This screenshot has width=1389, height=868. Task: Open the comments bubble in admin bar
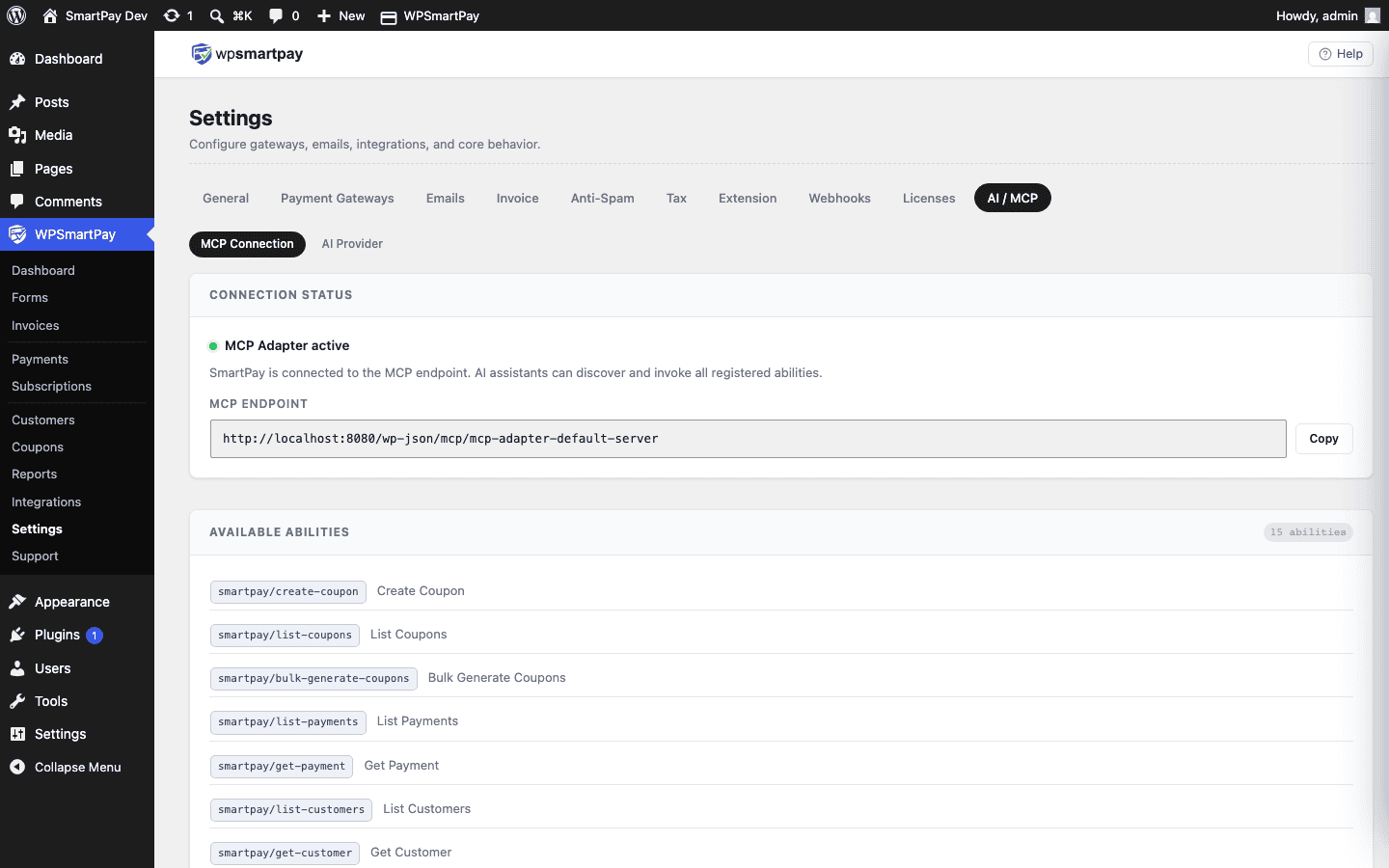tap(276, 15)
